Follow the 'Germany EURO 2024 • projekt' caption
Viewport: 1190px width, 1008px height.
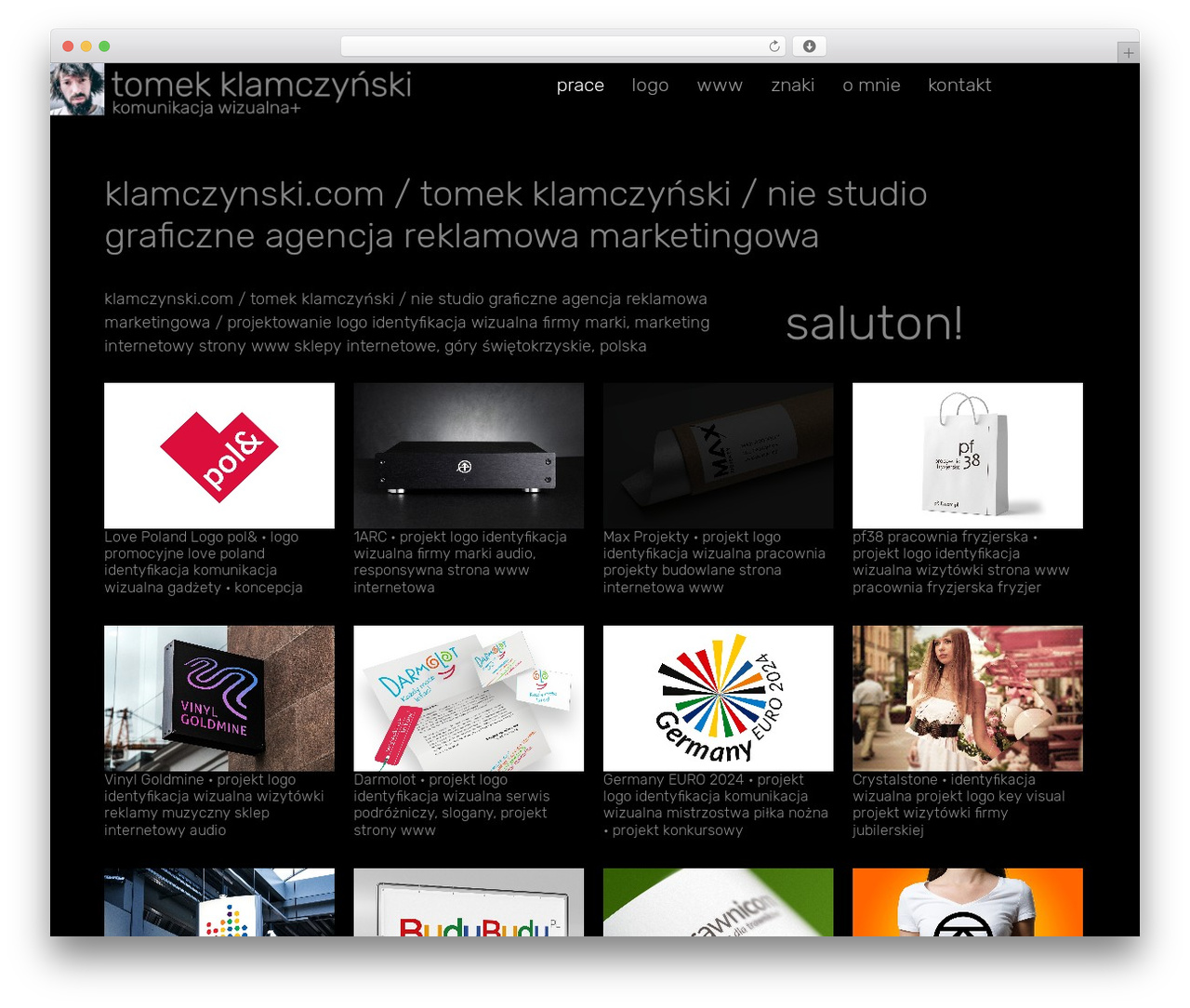[716, 805]
